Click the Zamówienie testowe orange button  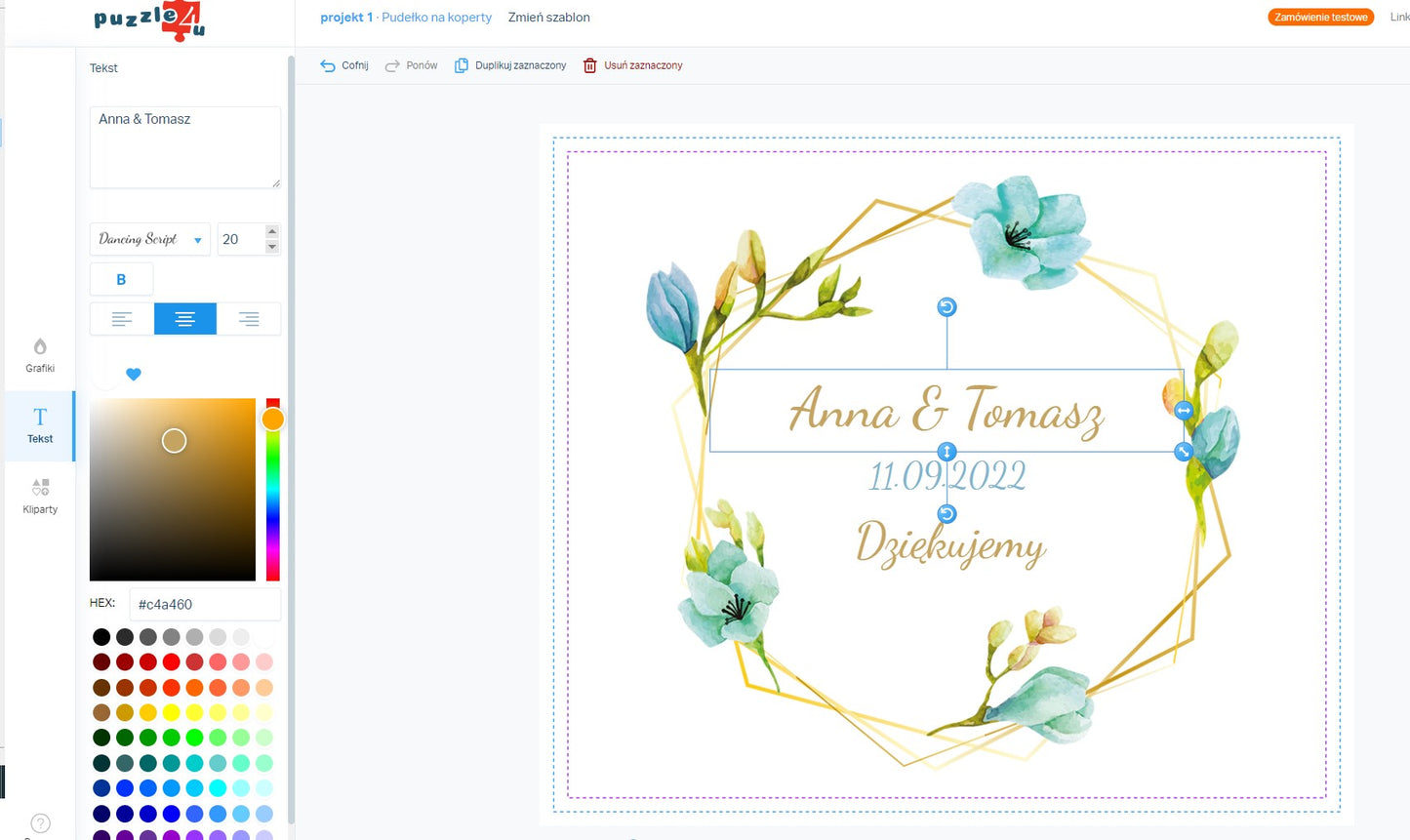coord(1320,18)
